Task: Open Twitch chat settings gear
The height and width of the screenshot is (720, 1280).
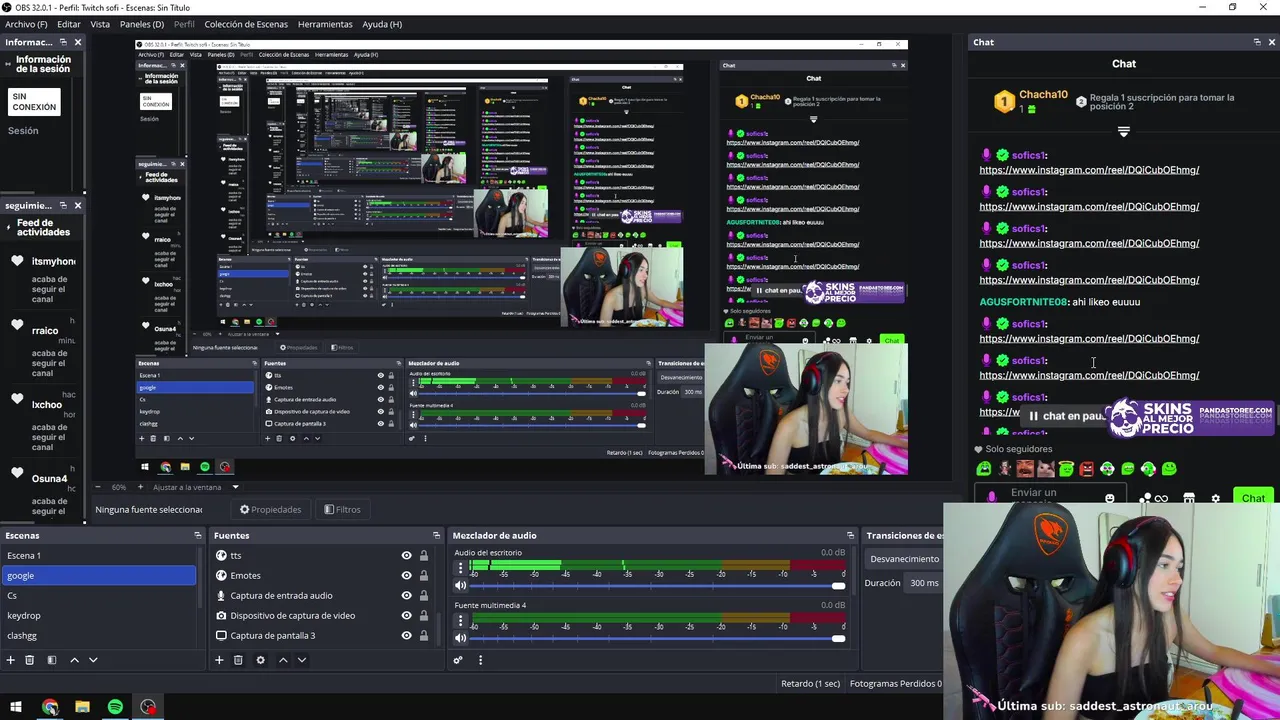Action: point(1215,498)
